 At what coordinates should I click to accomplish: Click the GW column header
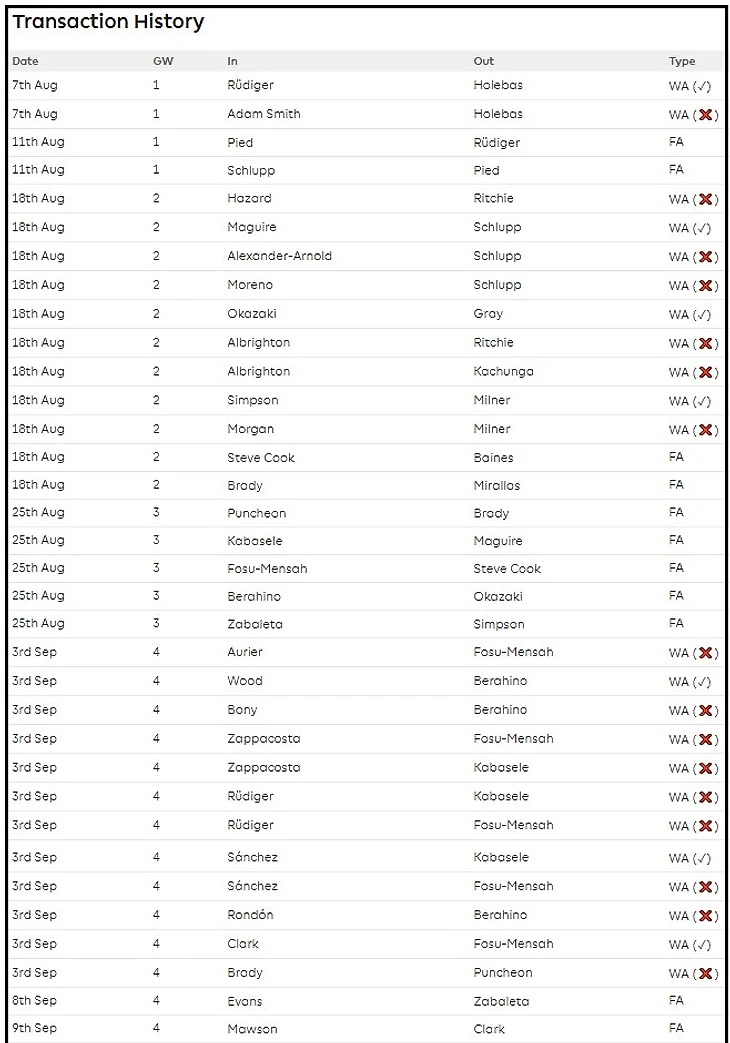[x=162, y=61]
